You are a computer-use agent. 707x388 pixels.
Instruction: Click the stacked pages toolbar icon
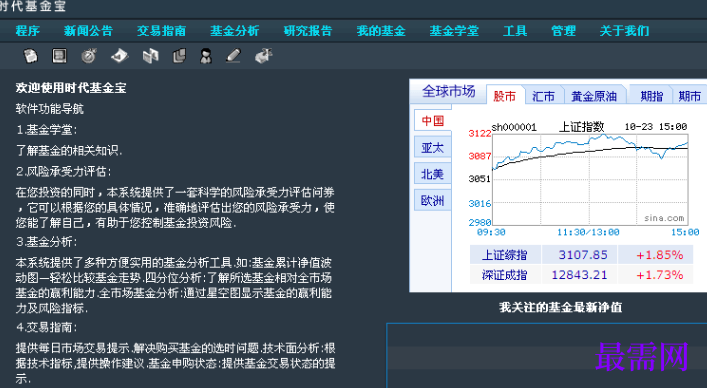(179, 56)
